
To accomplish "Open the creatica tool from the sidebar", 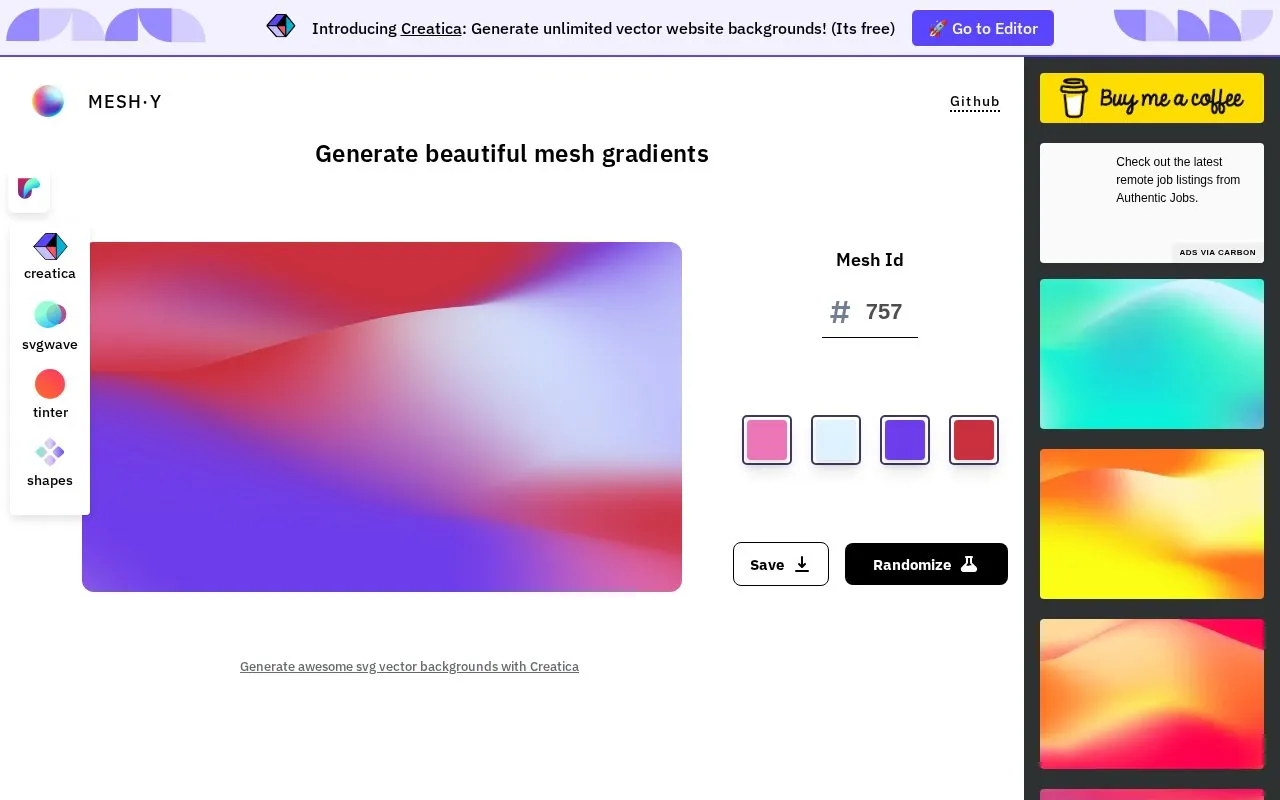I will click(x=50, y=257).
